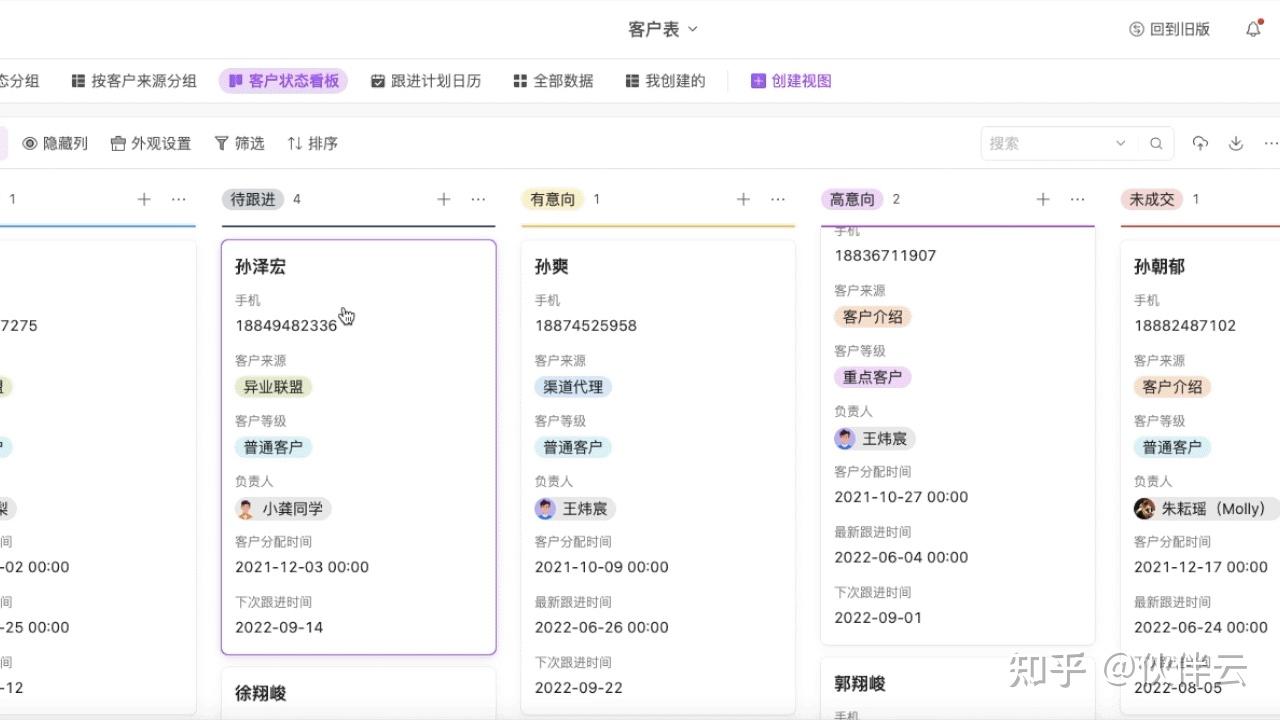Image resolution: width=1280 pixels, height=720 pixels.
Task: Click 客户介绍 tag in 孙朝郁 card
Action: pyautogui.click(x=1173, y=387)
